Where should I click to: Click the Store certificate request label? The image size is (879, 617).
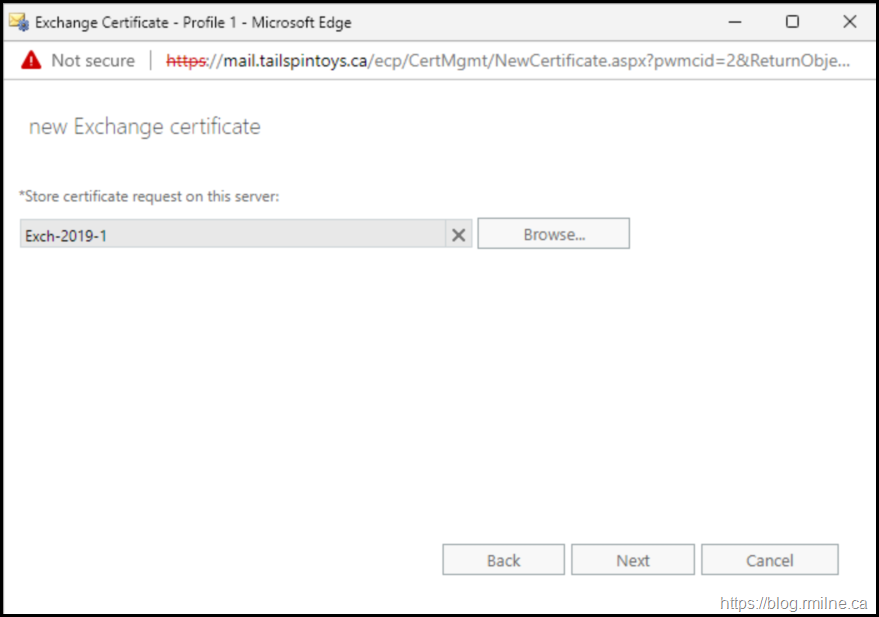(x=149, y=196)
